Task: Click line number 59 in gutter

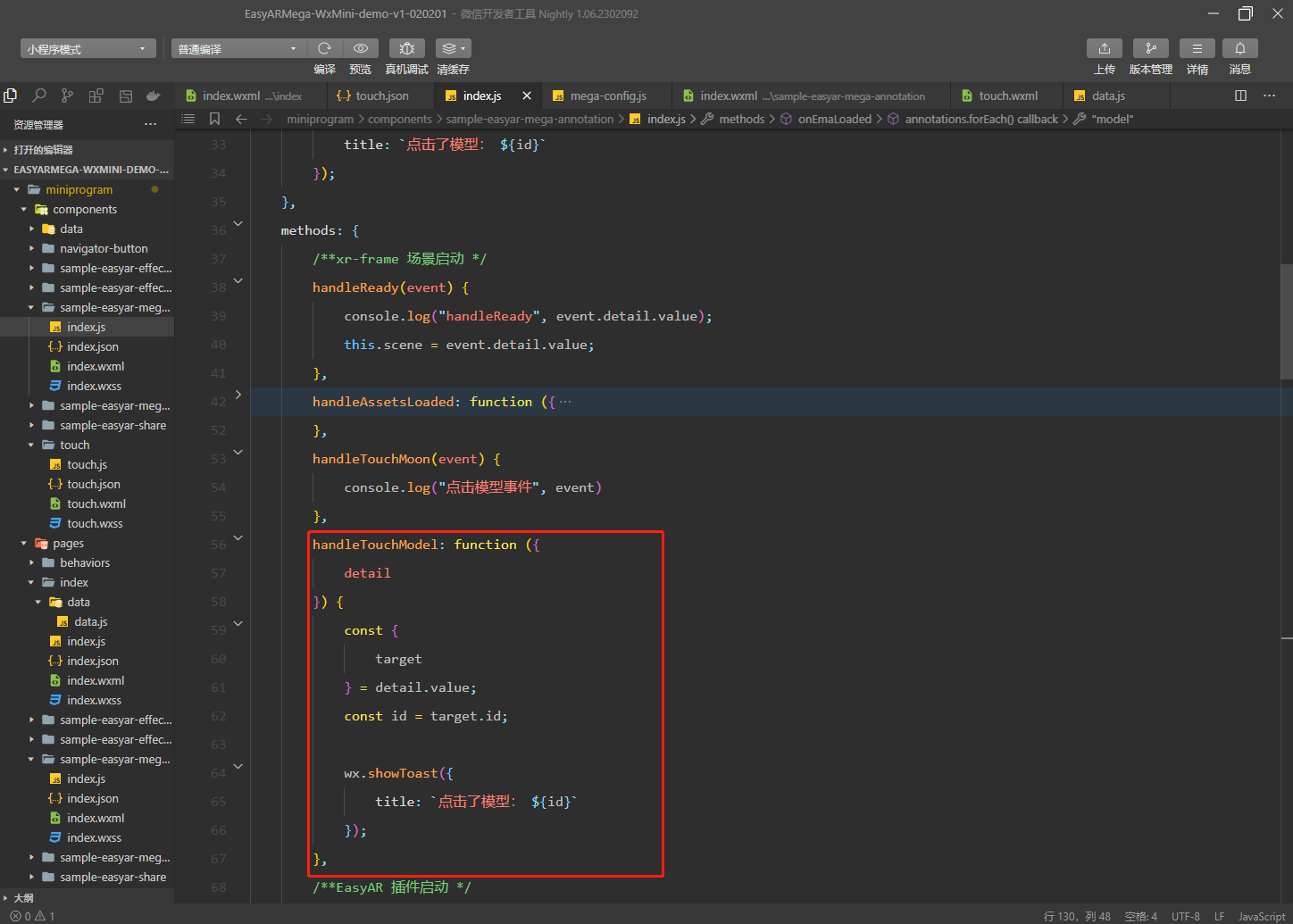Action: (x=219, y=630)
